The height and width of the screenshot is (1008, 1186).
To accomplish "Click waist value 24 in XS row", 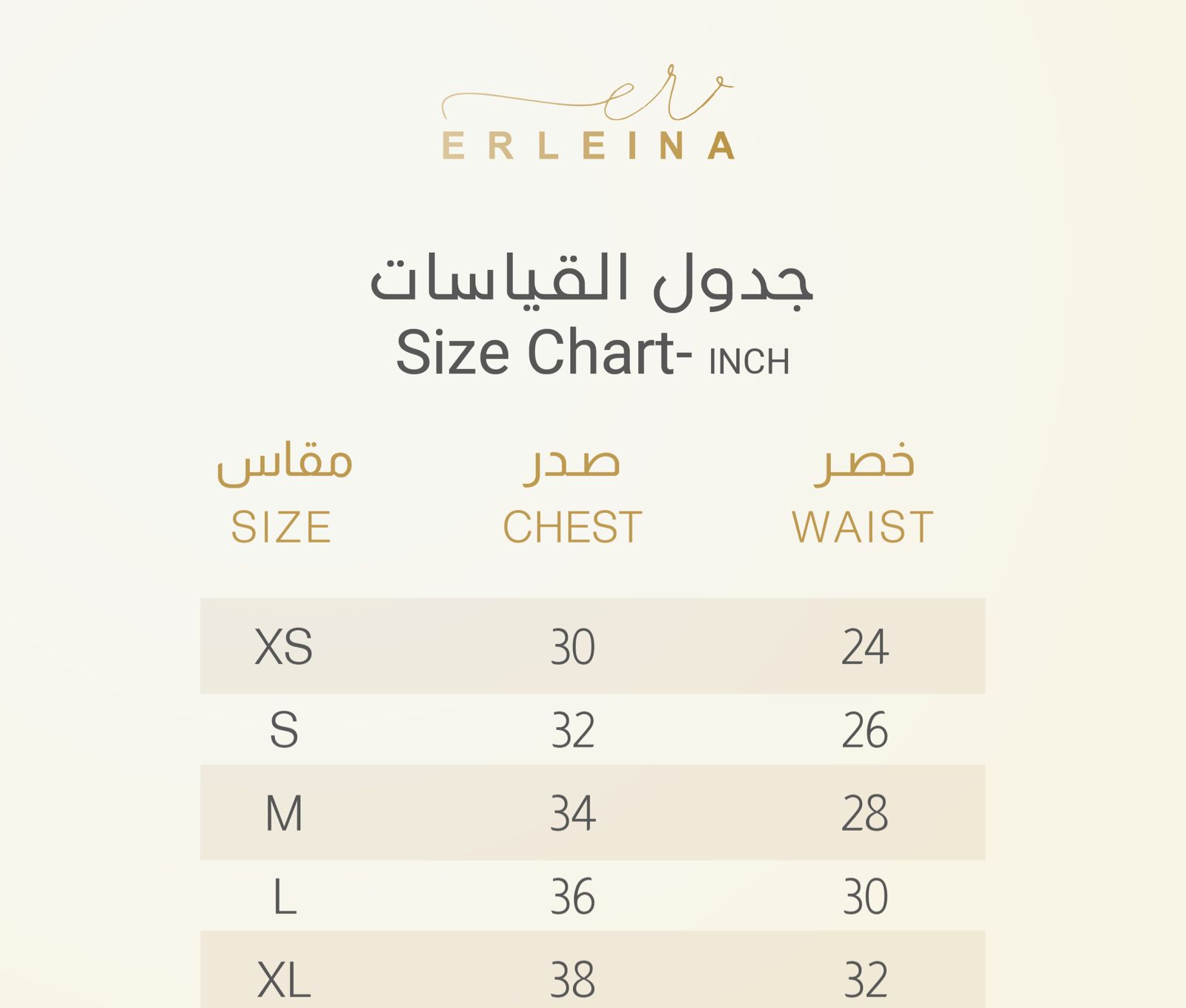I will click(x=865, y=646).
